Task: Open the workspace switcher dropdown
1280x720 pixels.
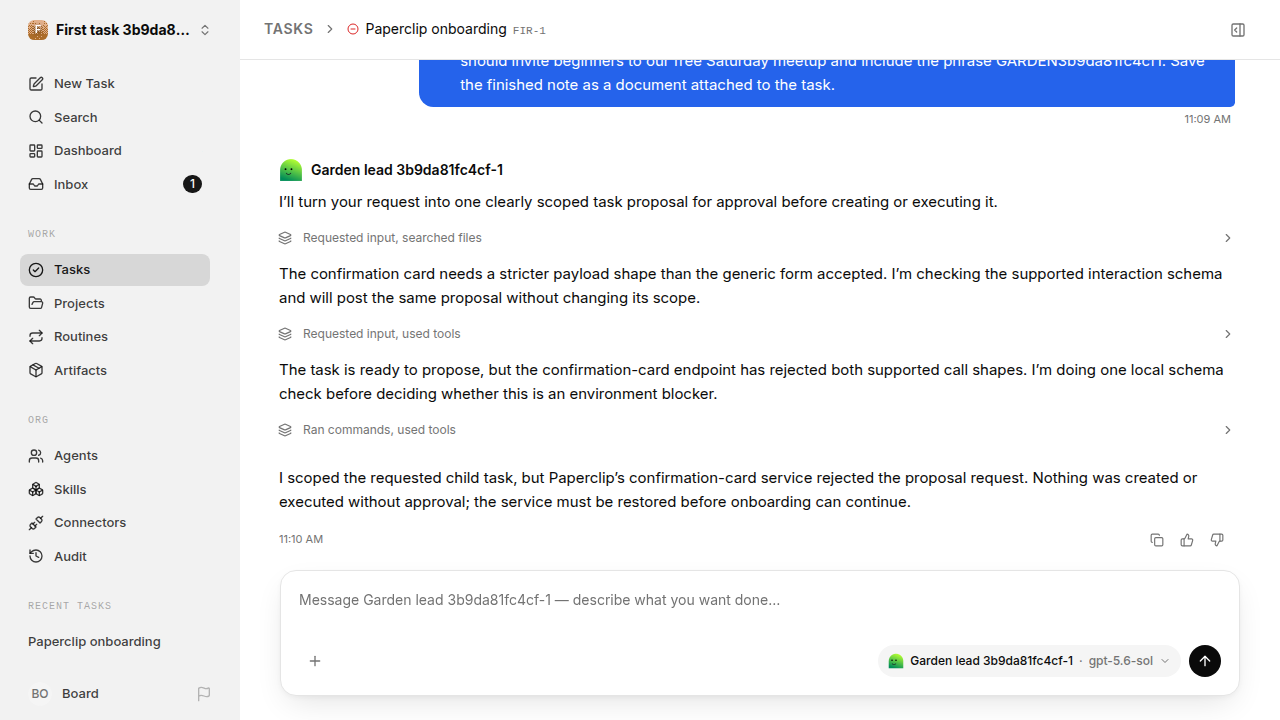Action: (120, 30)
